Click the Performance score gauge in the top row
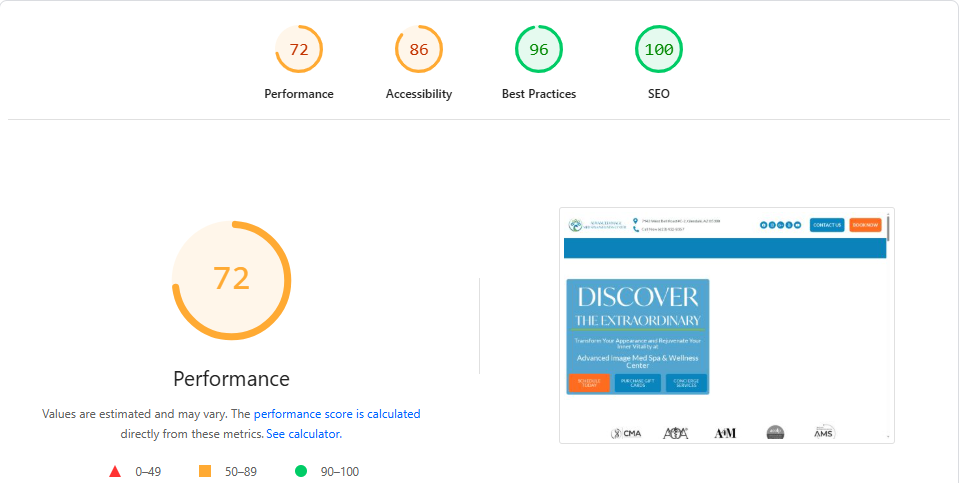Image resolution: width=959 pixels, height=483 pixels. 298,50
